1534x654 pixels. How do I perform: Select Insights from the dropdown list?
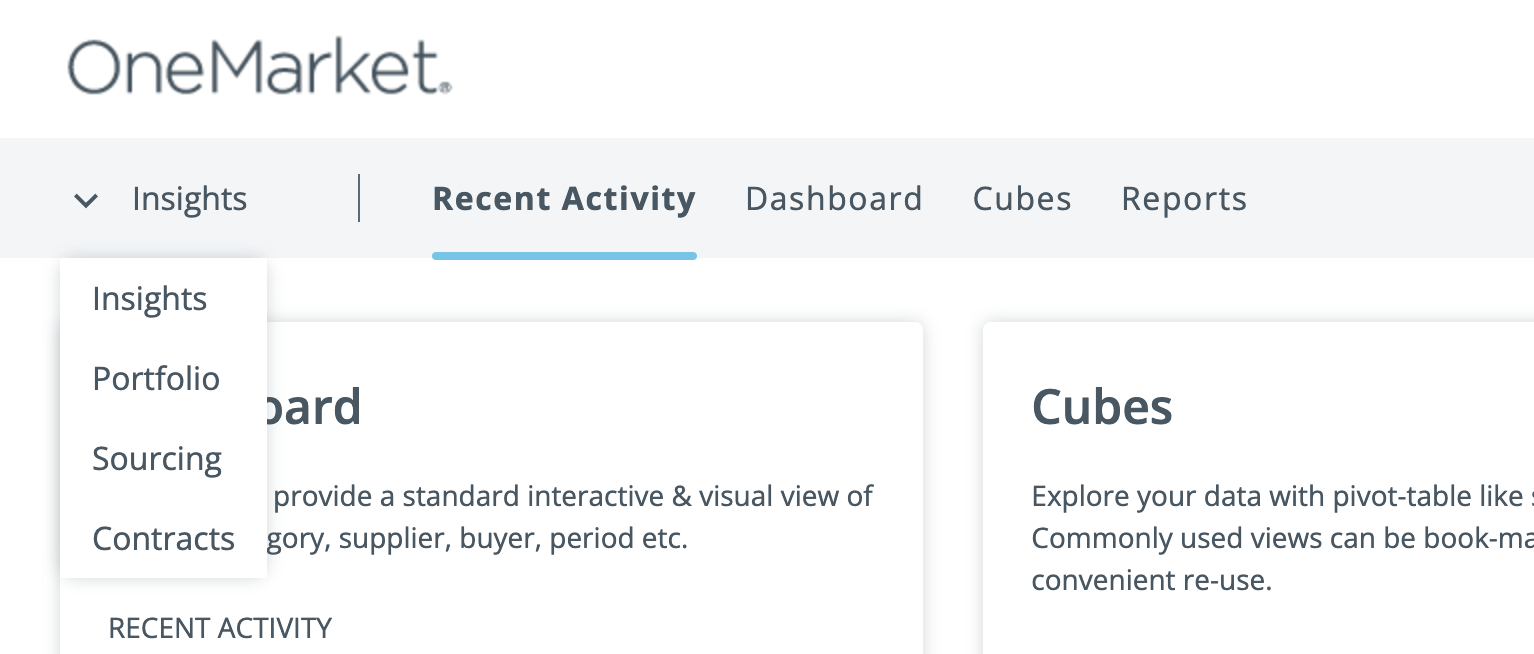(149, 298)
